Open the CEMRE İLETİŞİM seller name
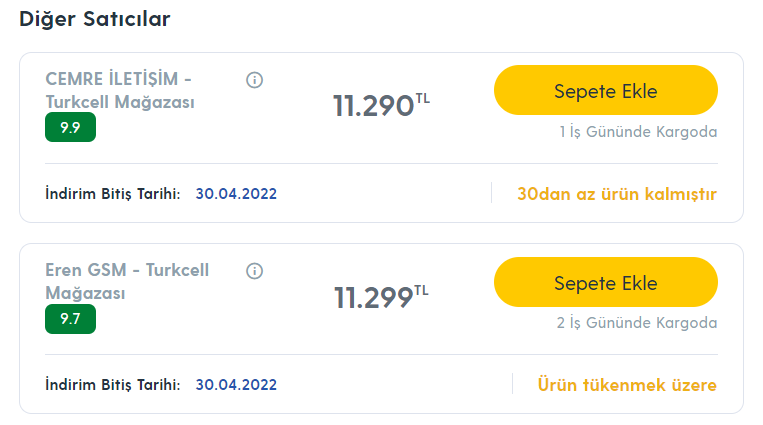763x425 pixels. click(x=119, y=90)
